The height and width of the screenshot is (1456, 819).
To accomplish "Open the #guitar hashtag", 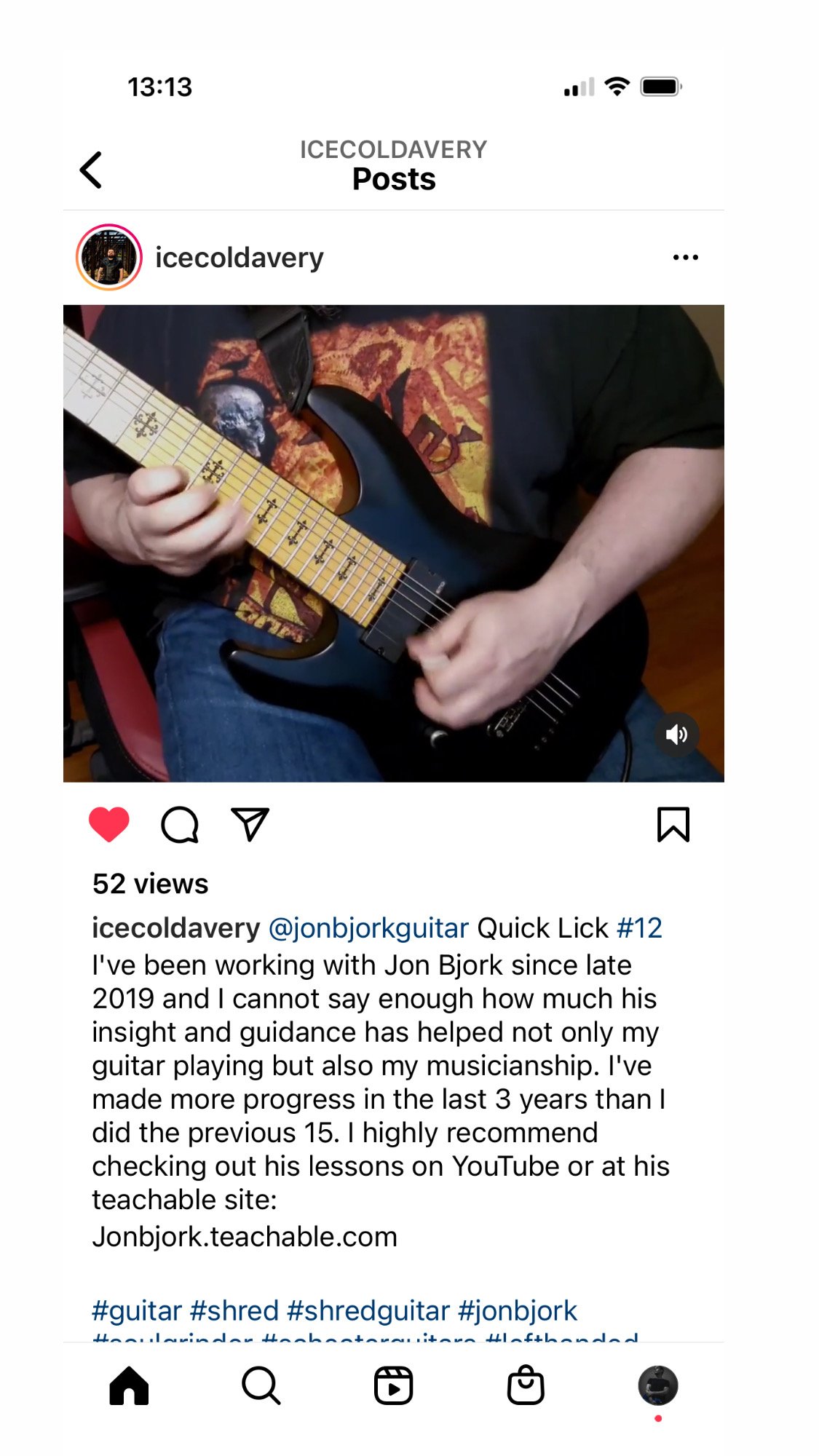I will (137, 1311).
